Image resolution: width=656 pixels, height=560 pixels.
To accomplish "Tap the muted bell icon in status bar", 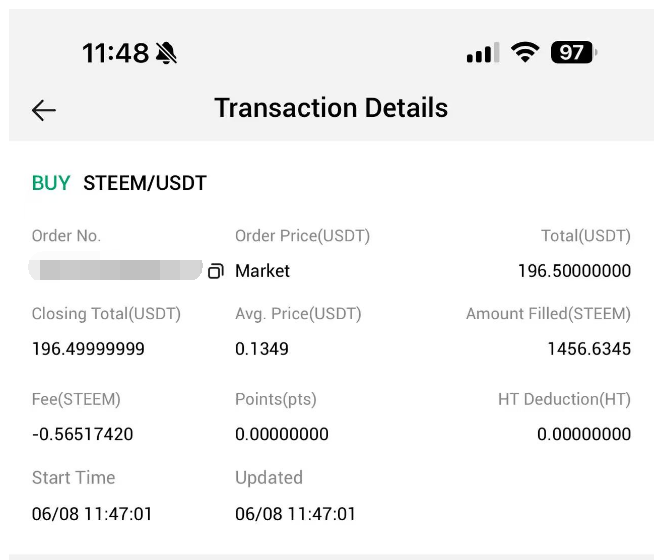I will coord(166,53).
